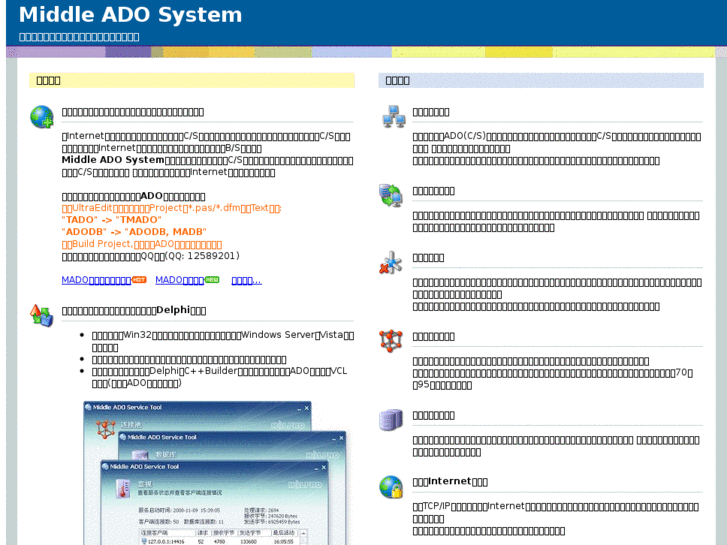Click the light blue section header bar

click(x=541, y=80)
